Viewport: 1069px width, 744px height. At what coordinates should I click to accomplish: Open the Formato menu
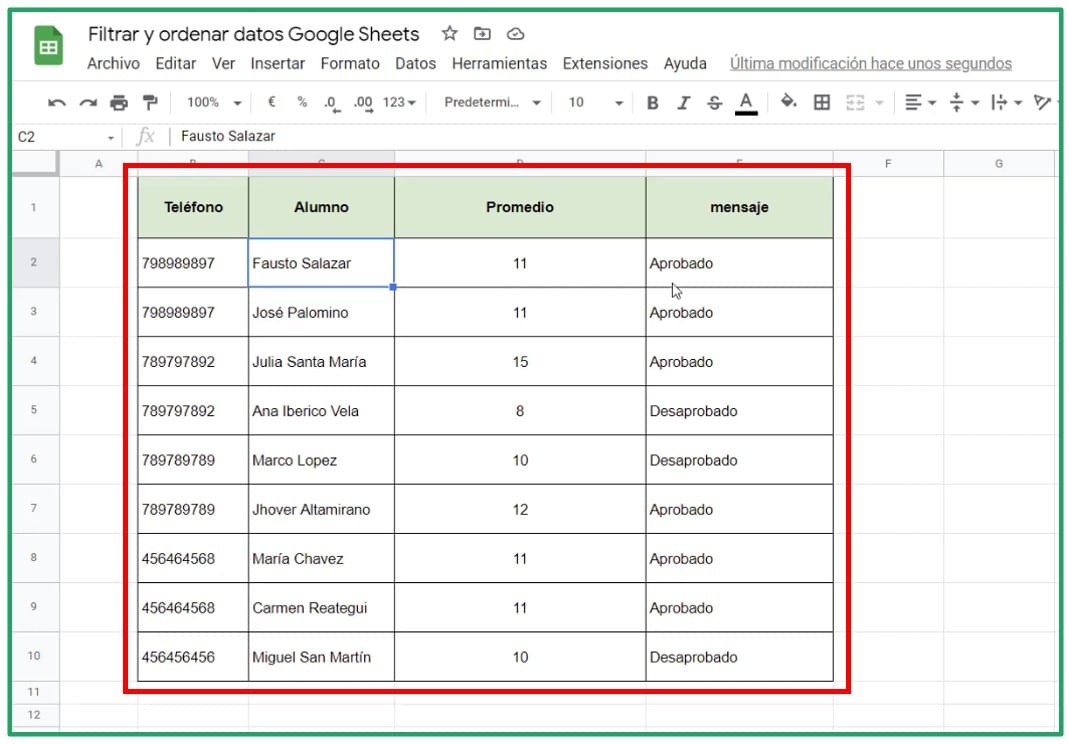[350, 63]
